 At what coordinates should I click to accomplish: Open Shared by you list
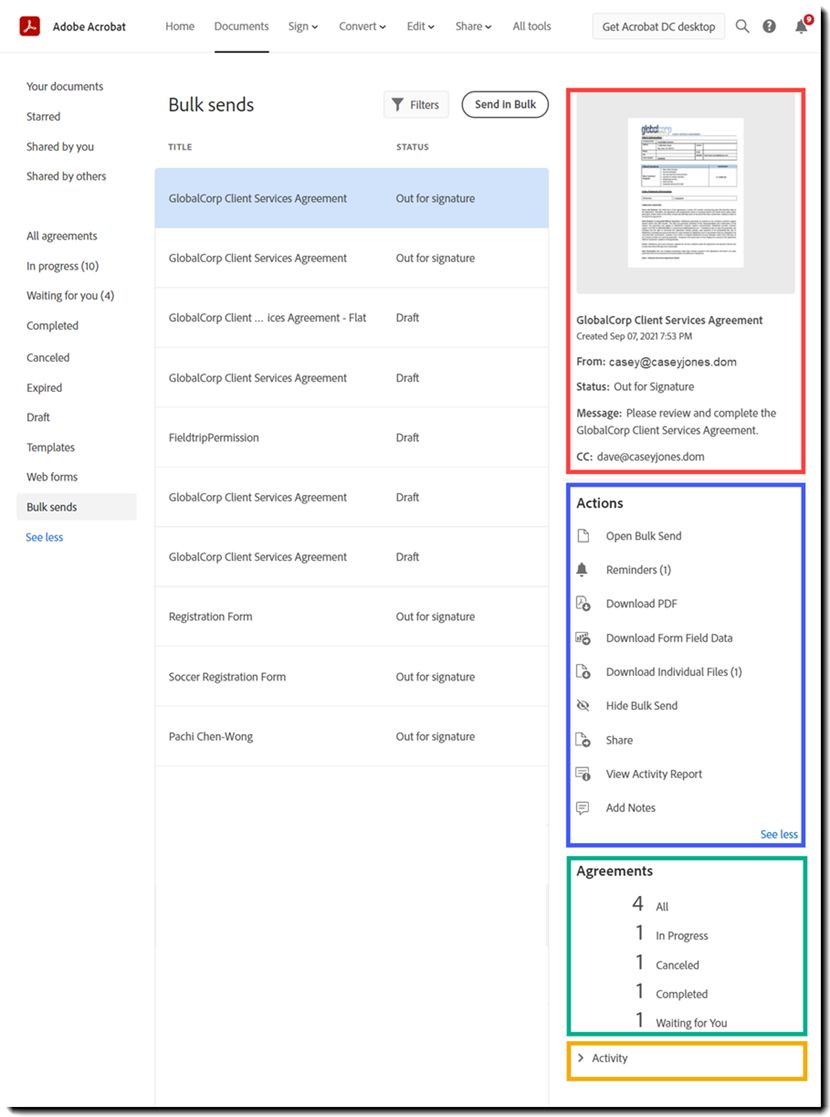(x=60, y=146)
